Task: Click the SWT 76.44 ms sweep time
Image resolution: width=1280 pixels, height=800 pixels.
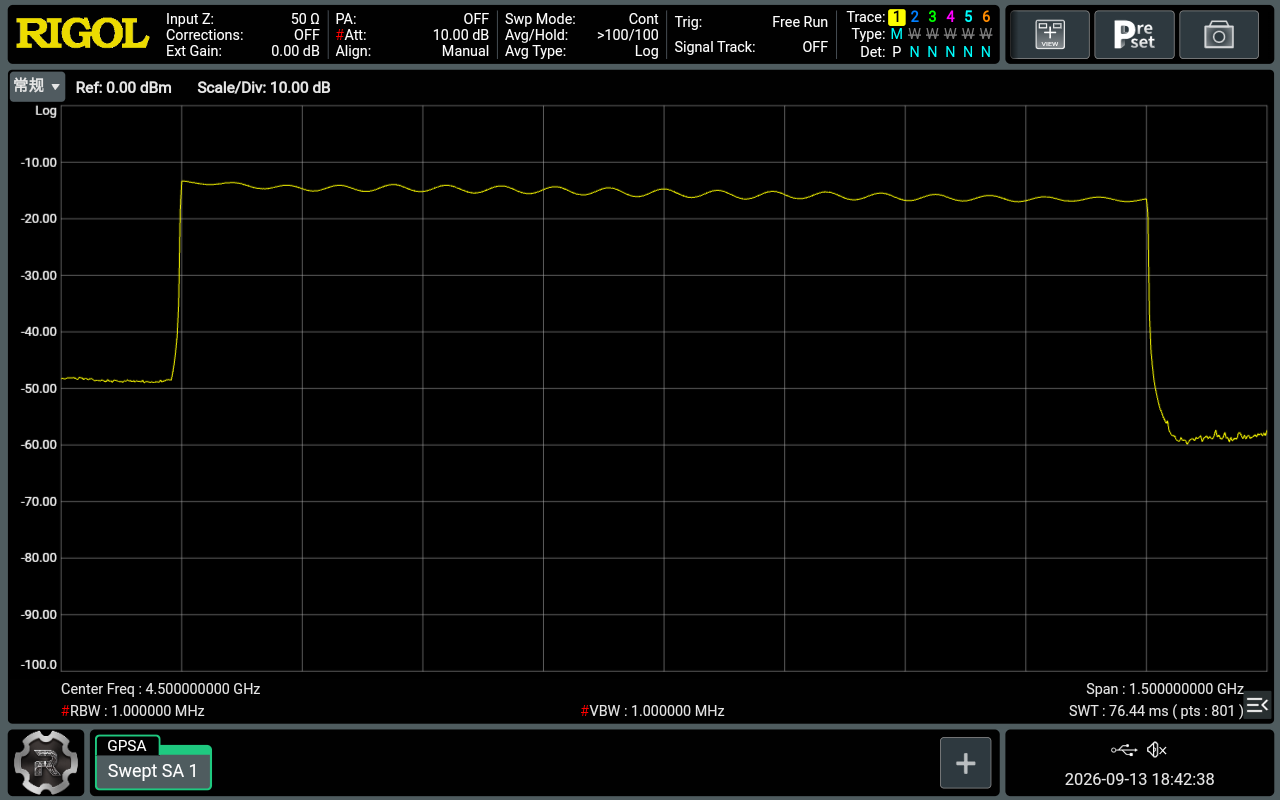Action: (1156, 711)
